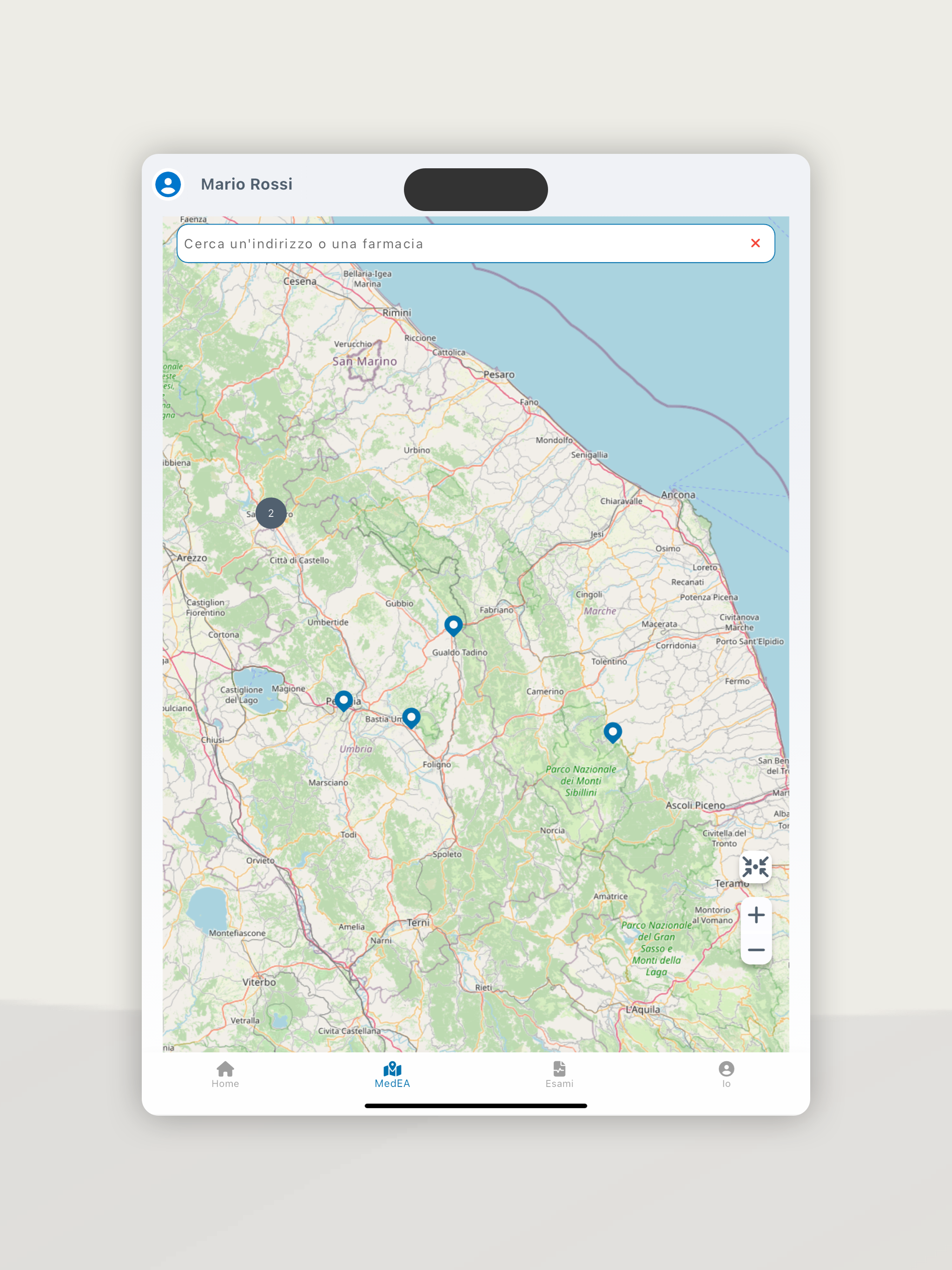952x1270 pixels.
Task: Select the map pin at Perugia
Action: coord(344,701)
